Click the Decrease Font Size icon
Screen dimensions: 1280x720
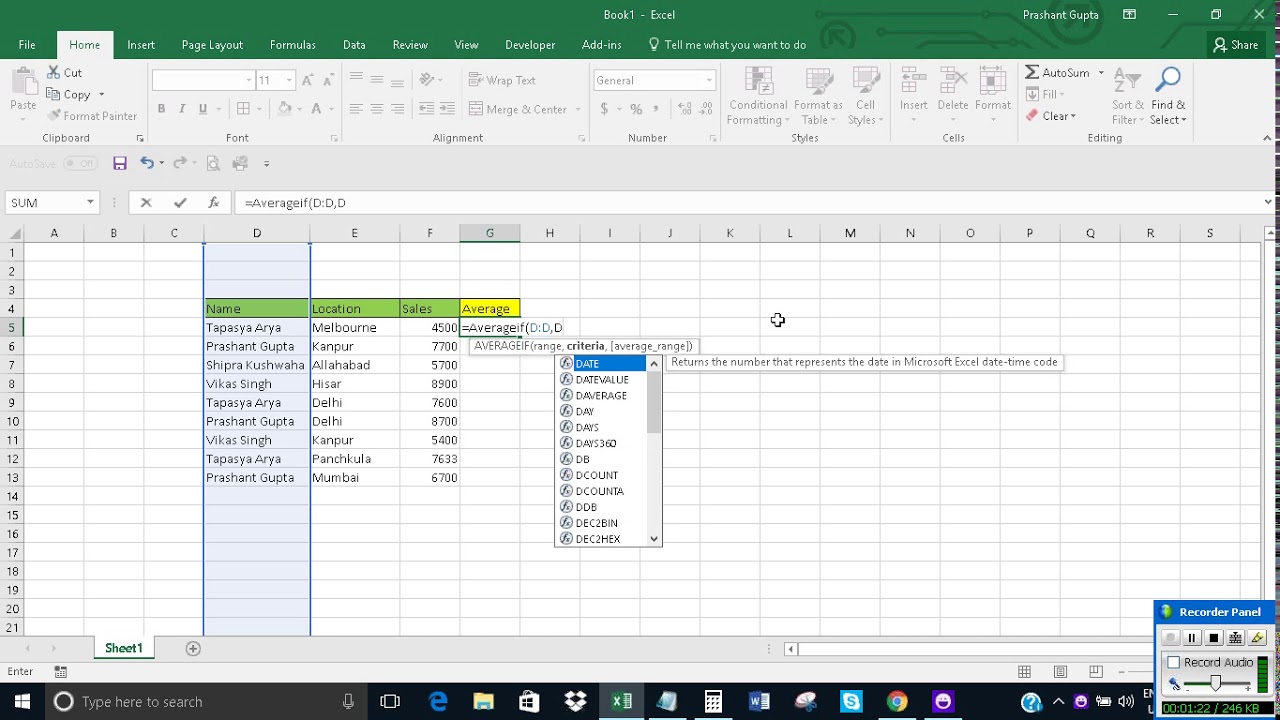pyautogui.click(x=328, y=80)
